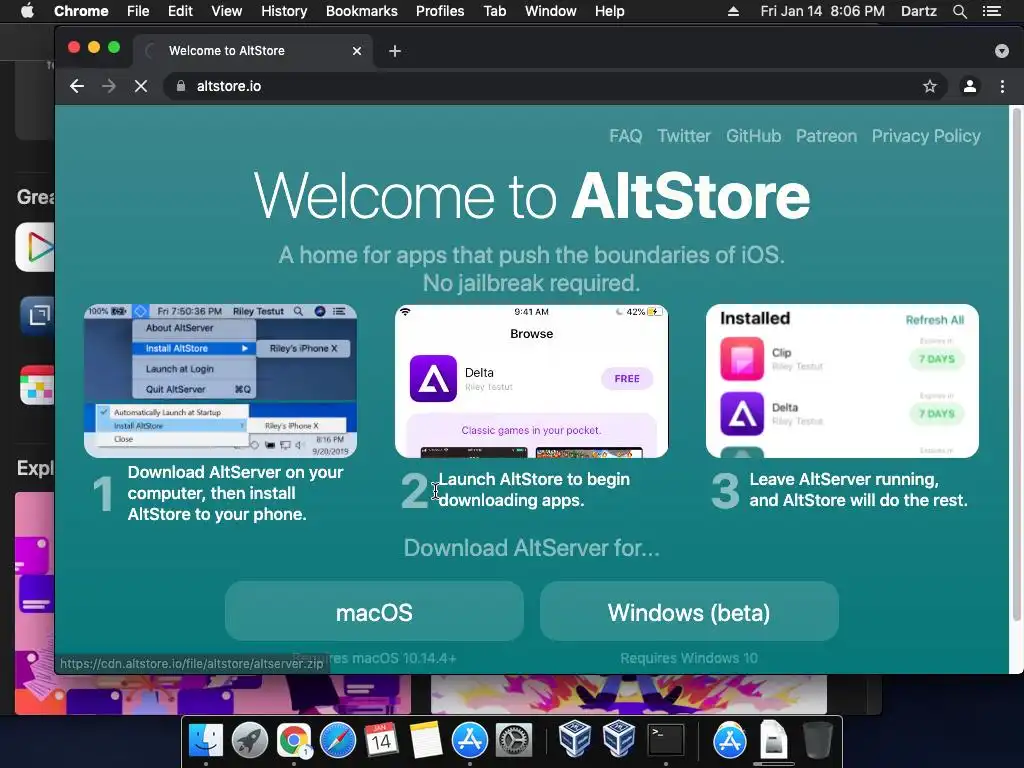Open the blue App Store-style icon beside the zip file in the Dock
This screenshot has width=1024, height=768.
(x=729, y=741)
